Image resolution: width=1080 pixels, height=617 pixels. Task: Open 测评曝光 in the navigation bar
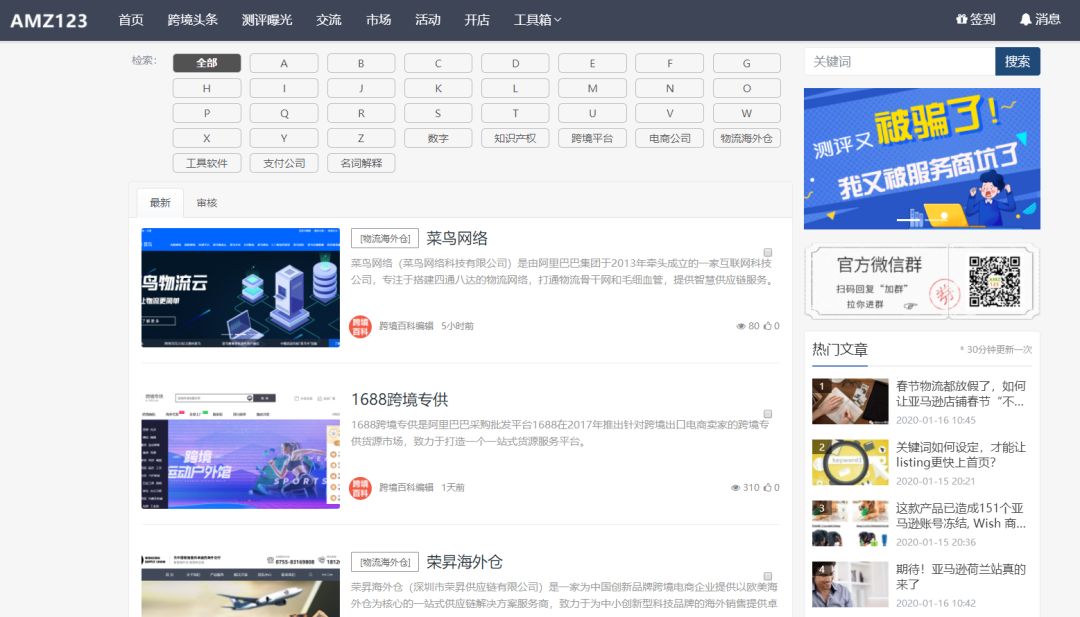[x=267, y=20]
